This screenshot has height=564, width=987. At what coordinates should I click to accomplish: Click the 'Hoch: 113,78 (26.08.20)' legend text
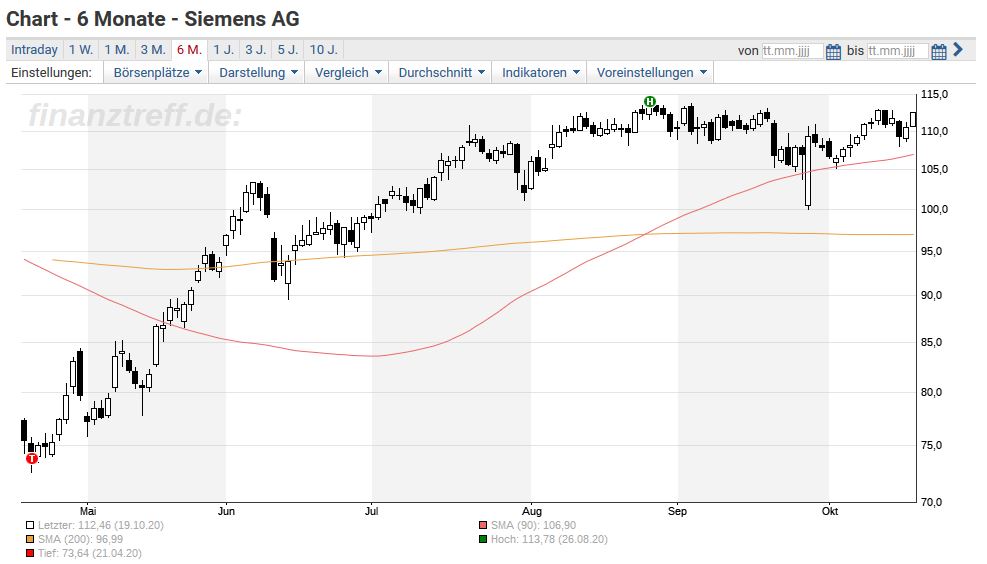click(550, 539)
